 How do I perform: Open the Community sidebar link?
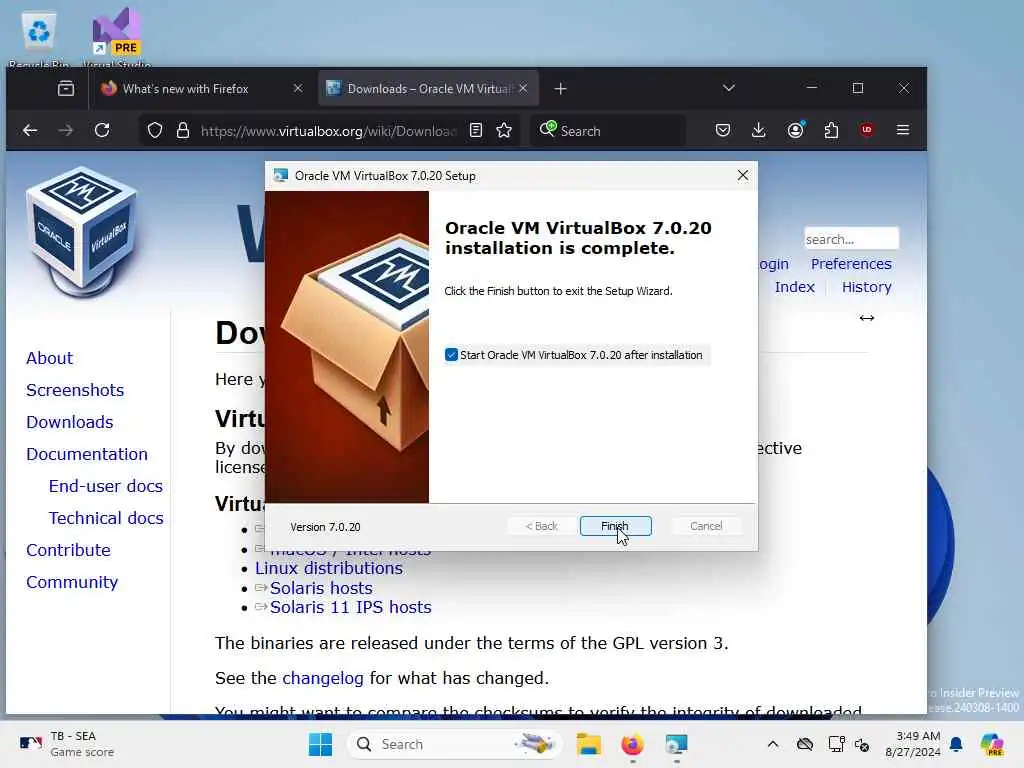point(72,582)
